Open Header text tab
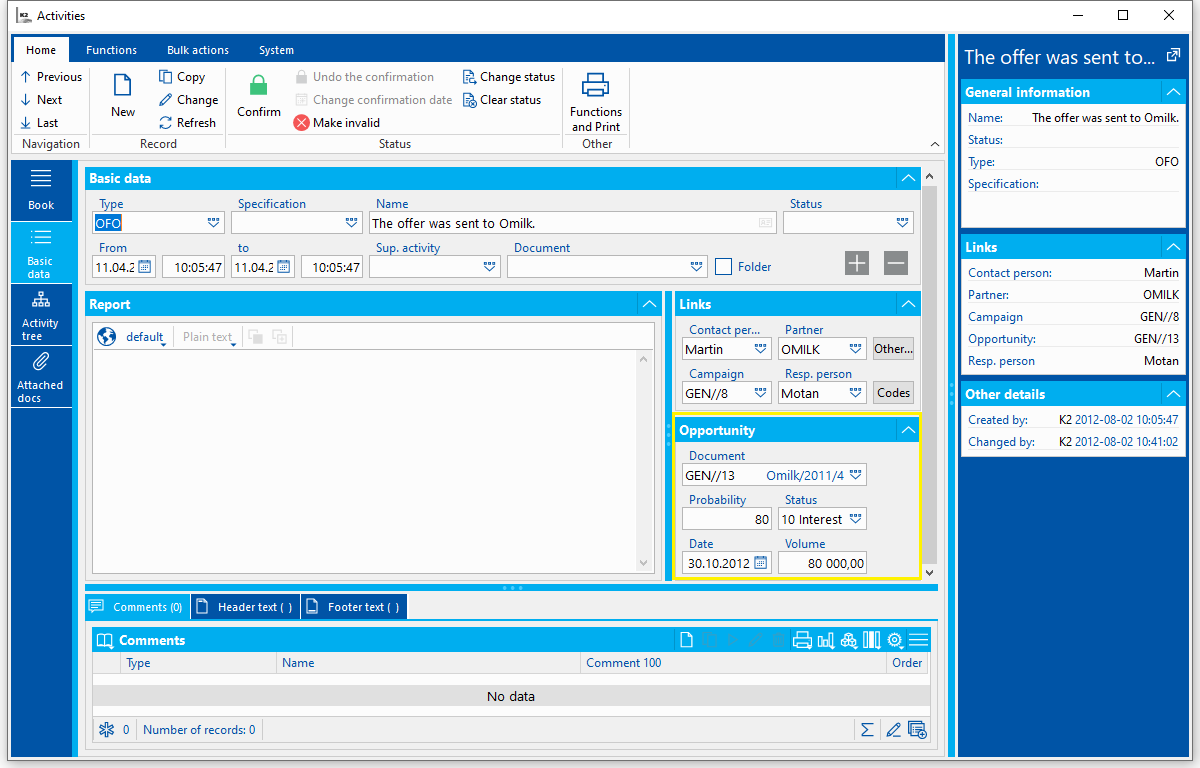Screen dimensions: 1200x768 click(x=246, y=607)
